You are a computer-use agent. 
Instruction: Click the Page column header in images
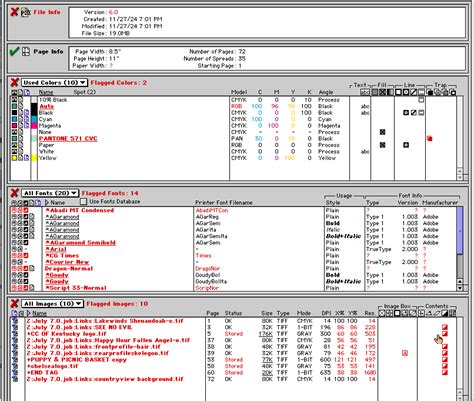[213, 313]
